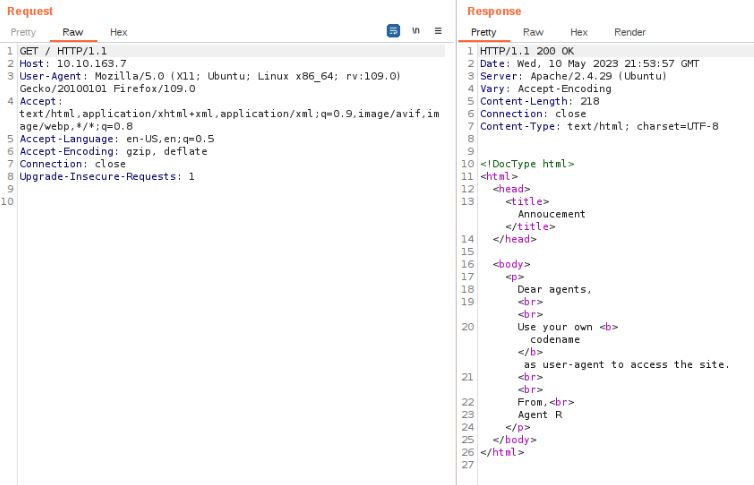Click the Accept-Language header line
Viewport: 754px width, 485px height.
[117, 139]
